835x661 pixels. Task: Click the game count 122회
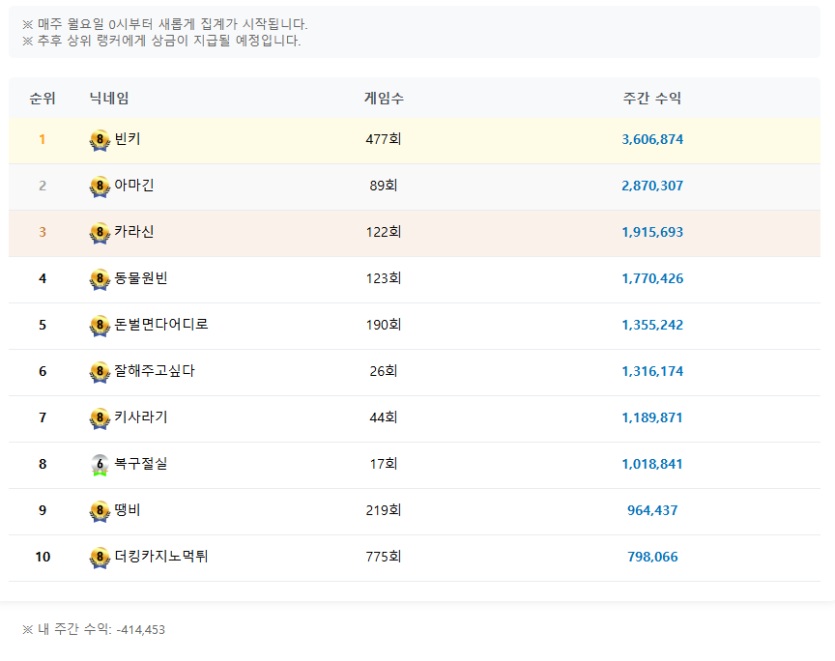click(383, 232)
